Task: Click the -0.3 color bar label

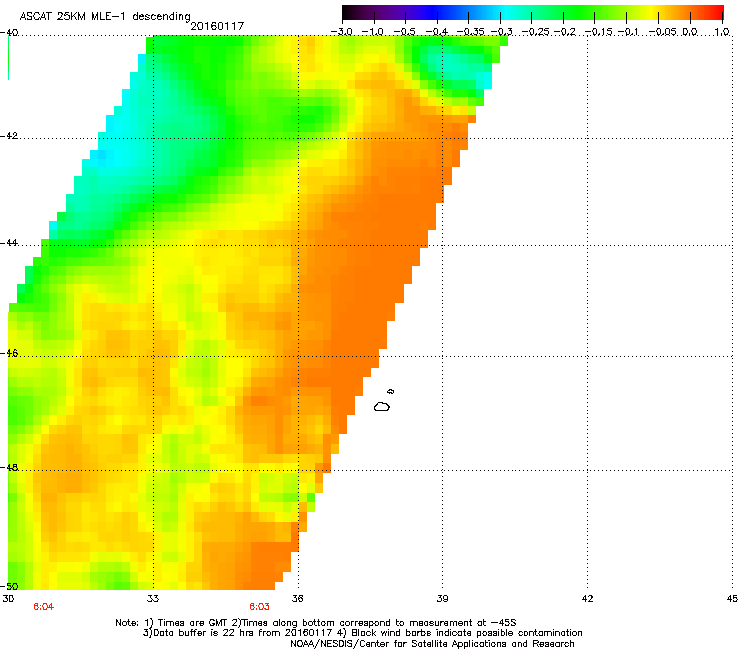Action: [x=501, y=32]
